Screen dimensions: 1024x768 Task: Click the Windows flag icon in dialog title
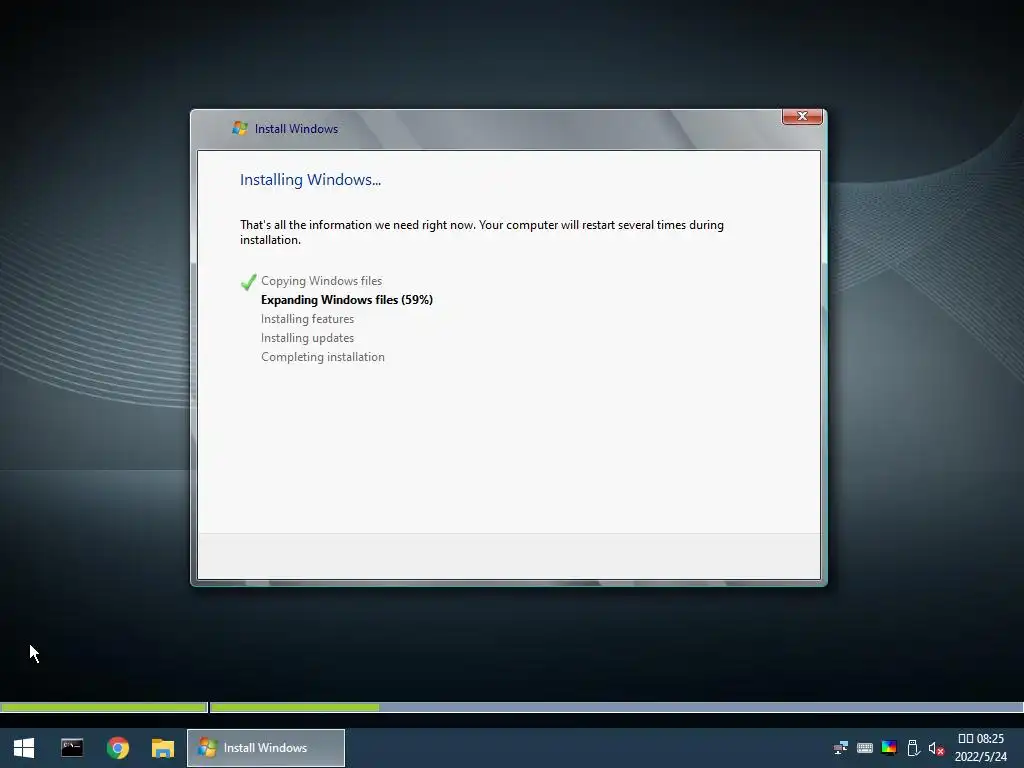coord(240,128)
